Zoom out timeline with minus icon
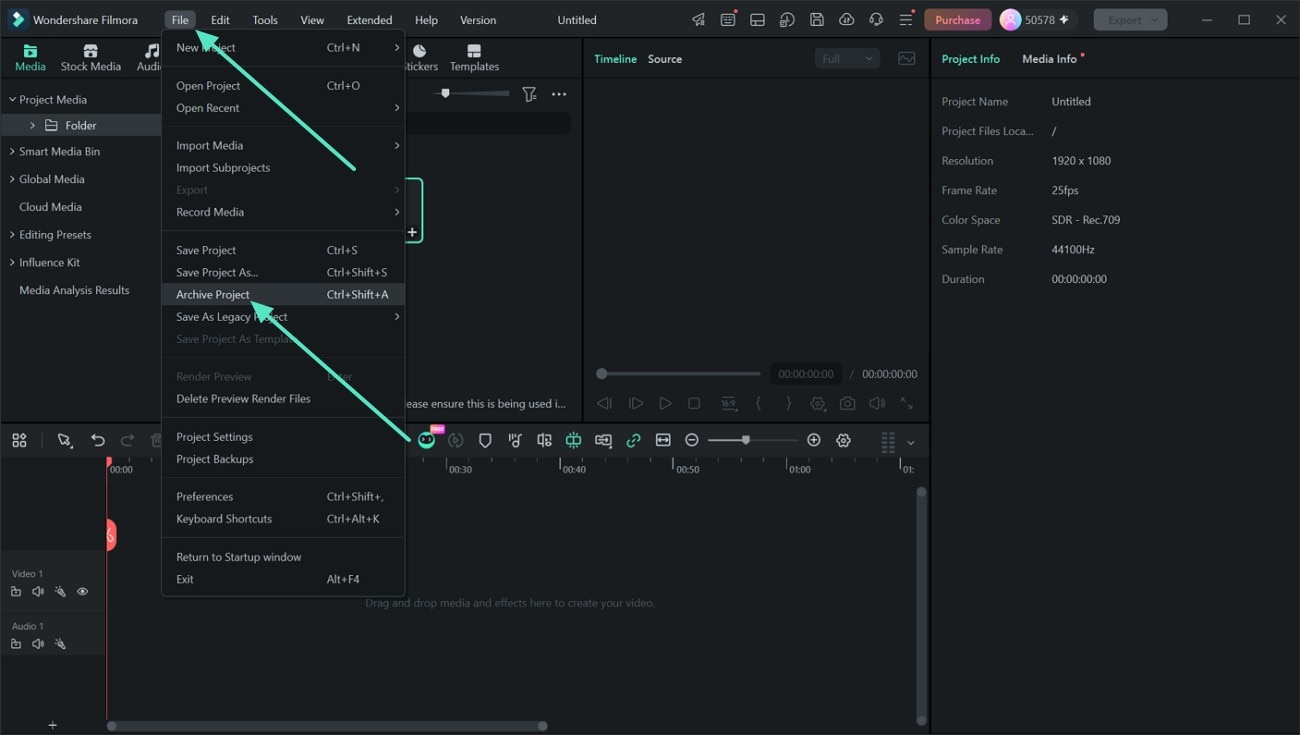The height and width of the screenshot is (735, 1300). click(691, 441)
